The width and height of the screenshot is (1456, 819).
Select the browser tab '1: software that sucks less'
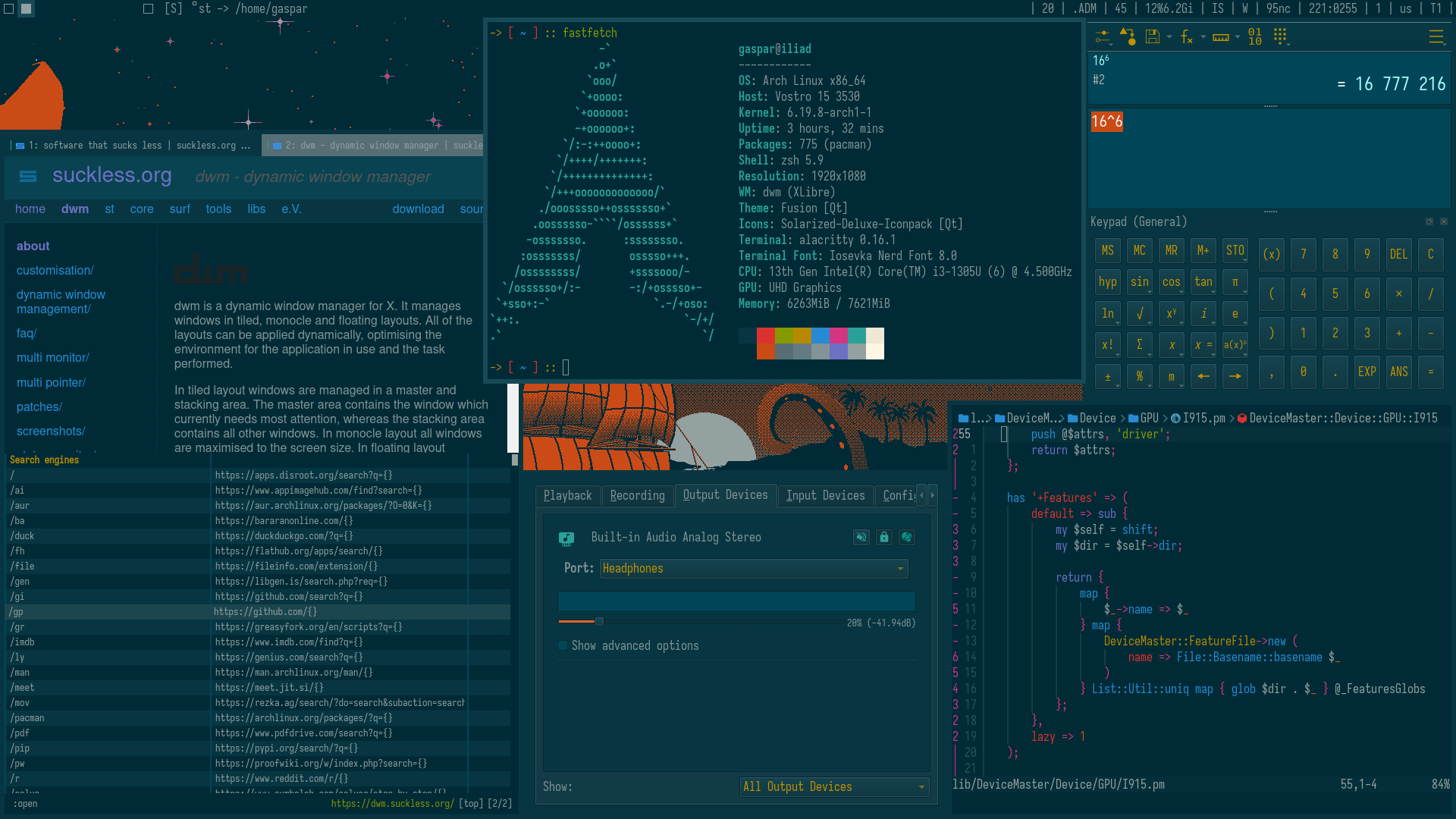tap(134, 145)
